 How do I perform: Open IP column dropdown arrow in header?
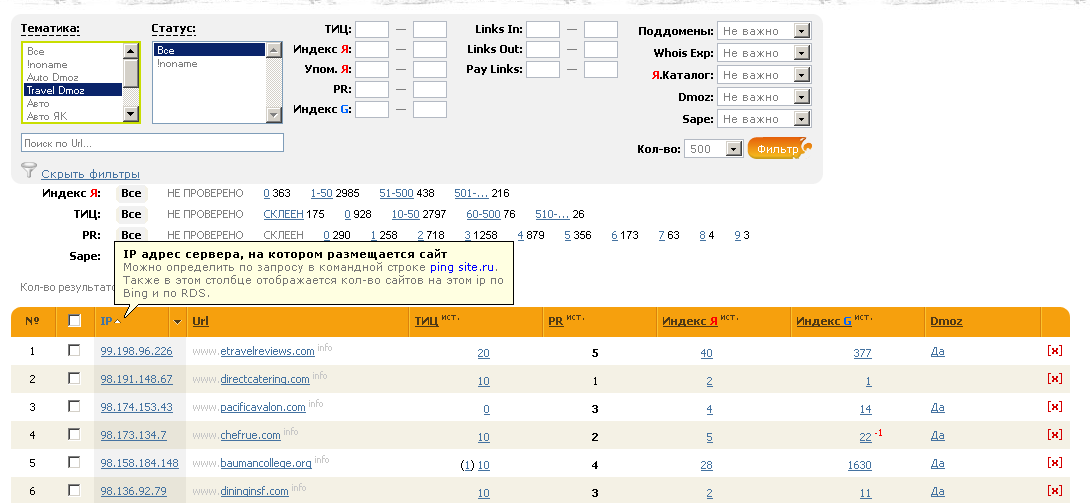tap(177, 322)
